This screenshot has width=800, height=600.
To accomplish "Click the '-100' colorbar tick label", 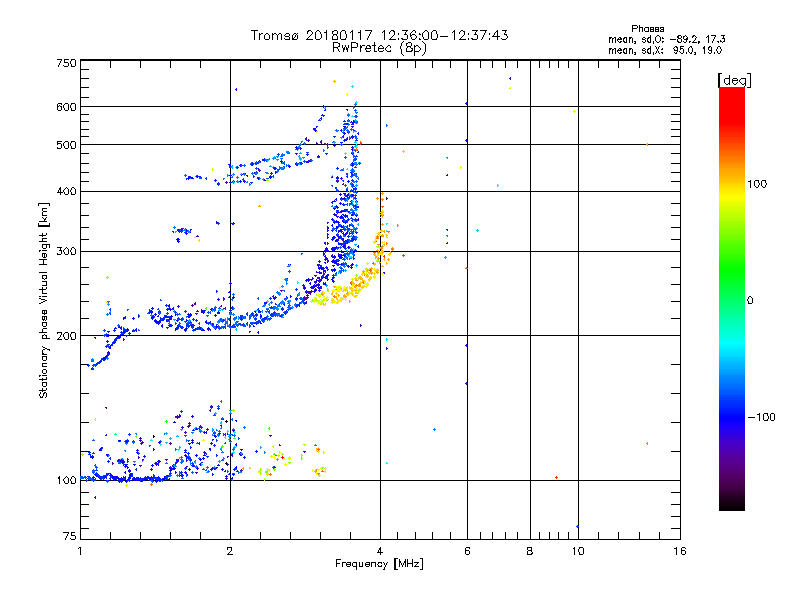I will 761,417.
